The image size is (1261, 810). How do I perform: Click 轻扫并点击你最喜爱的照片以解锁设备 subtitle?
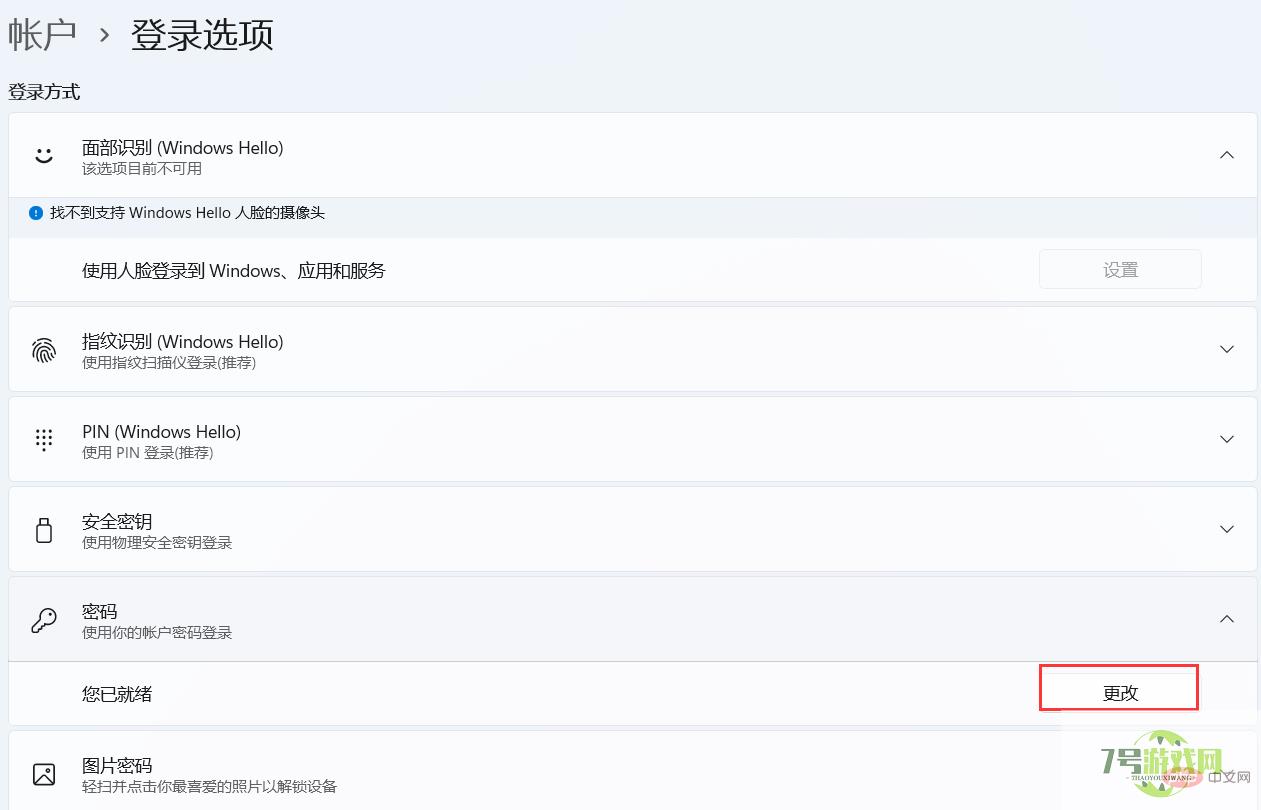click(210, 787)
